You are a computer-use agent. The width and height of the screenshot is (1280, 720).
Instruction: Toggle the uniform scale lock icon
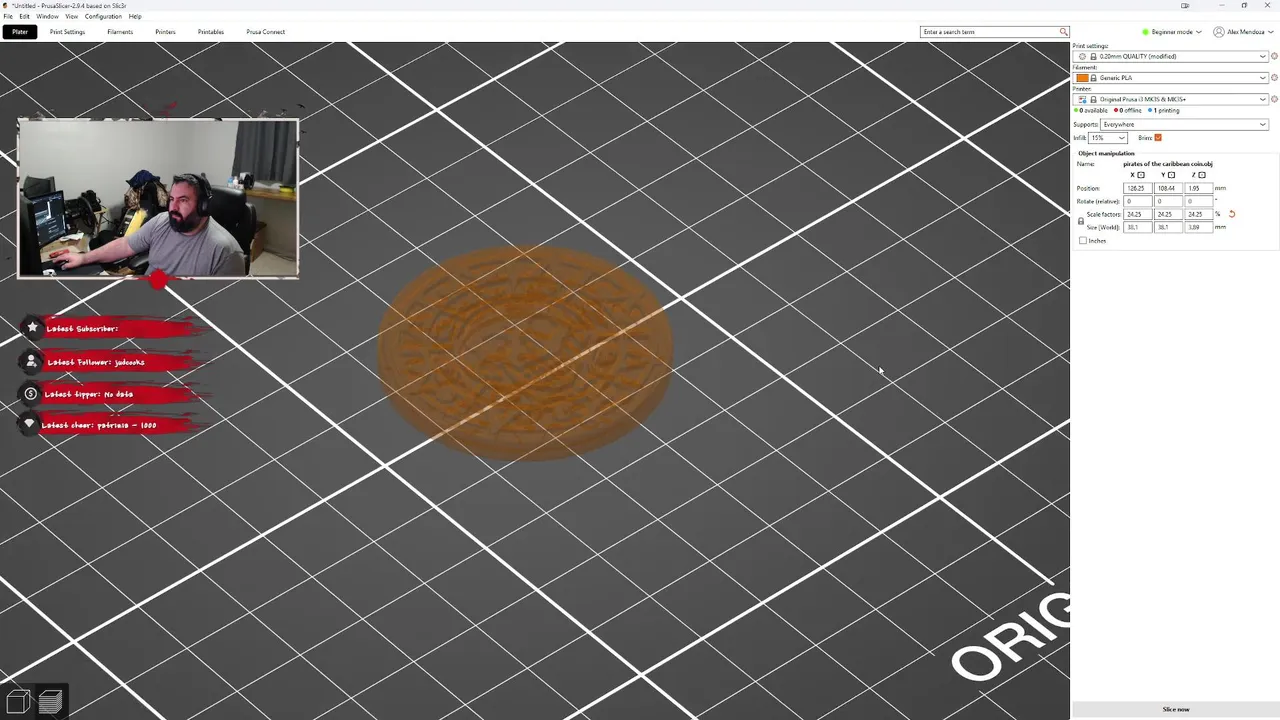point(1081,221)
